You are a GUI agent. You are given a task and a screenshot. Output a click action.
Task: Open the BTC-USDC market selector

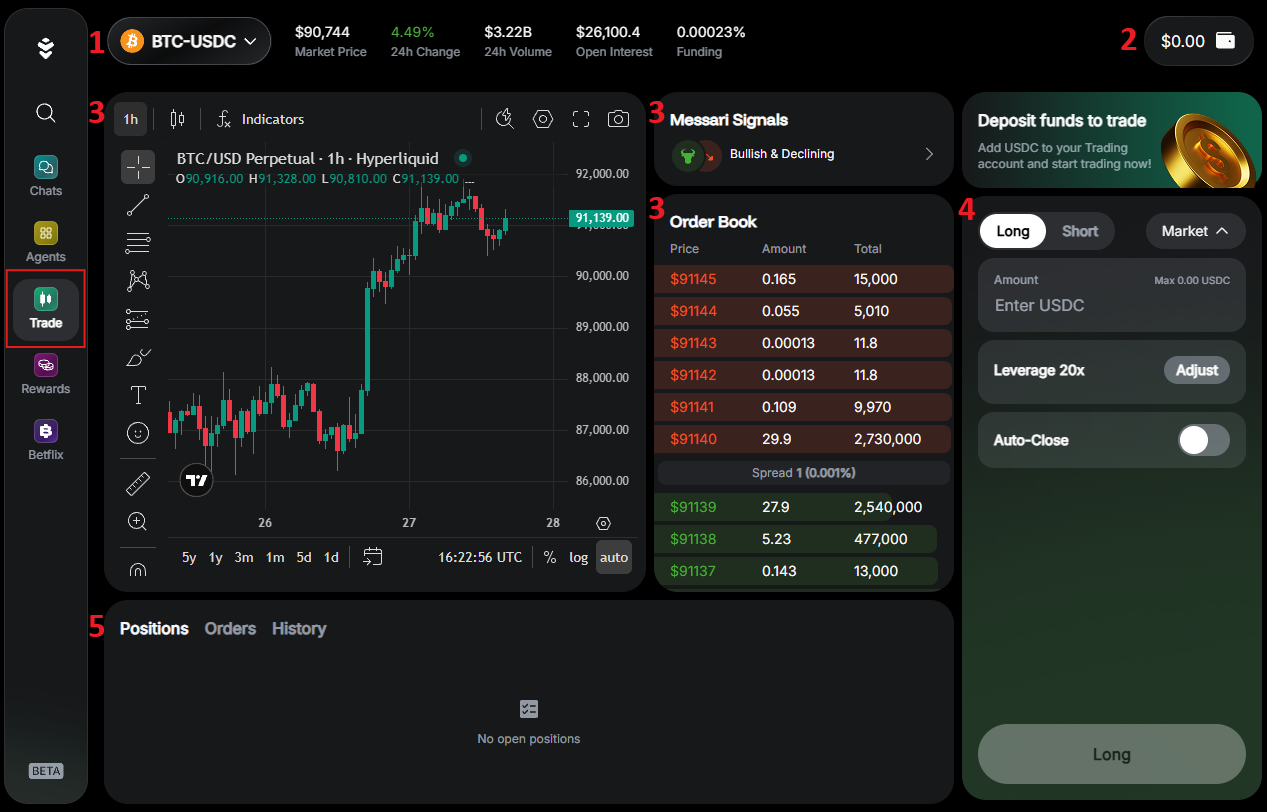(x=189, y=41)
